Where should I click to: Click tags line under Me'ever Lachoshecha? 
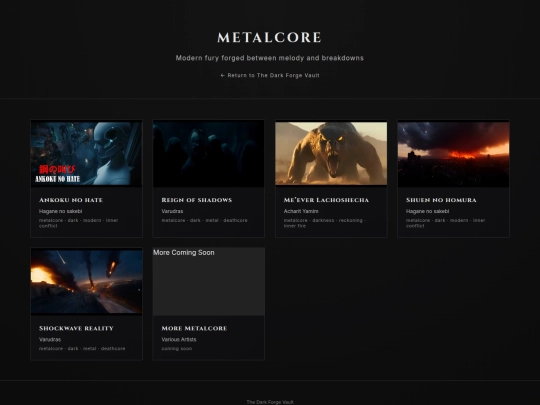(x=325, y=223)
